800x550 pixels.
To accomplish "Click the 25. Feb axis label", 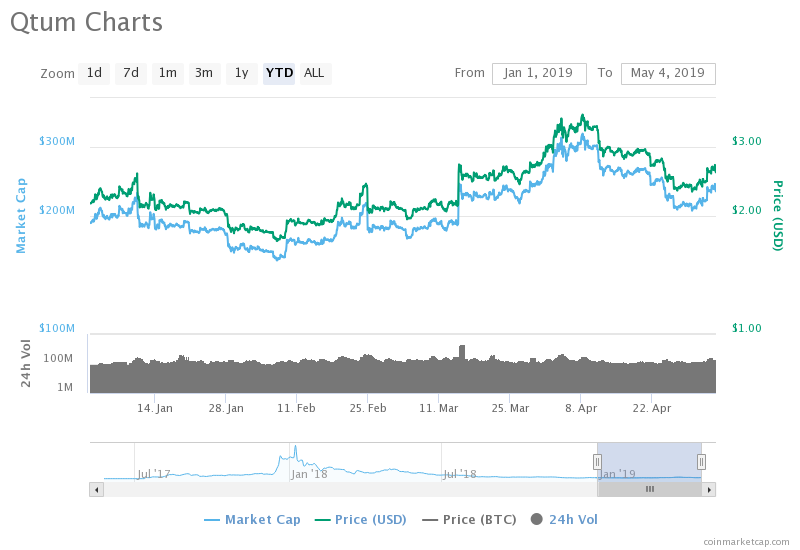I will (368, 408).
